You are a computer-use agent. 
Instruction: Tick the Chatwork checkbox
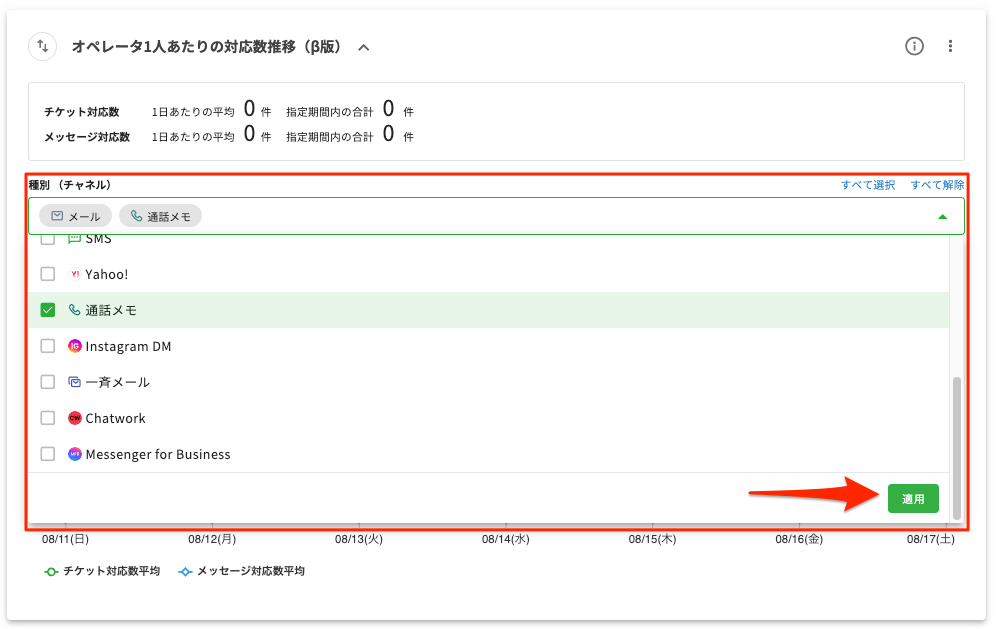tap(47, 418)
